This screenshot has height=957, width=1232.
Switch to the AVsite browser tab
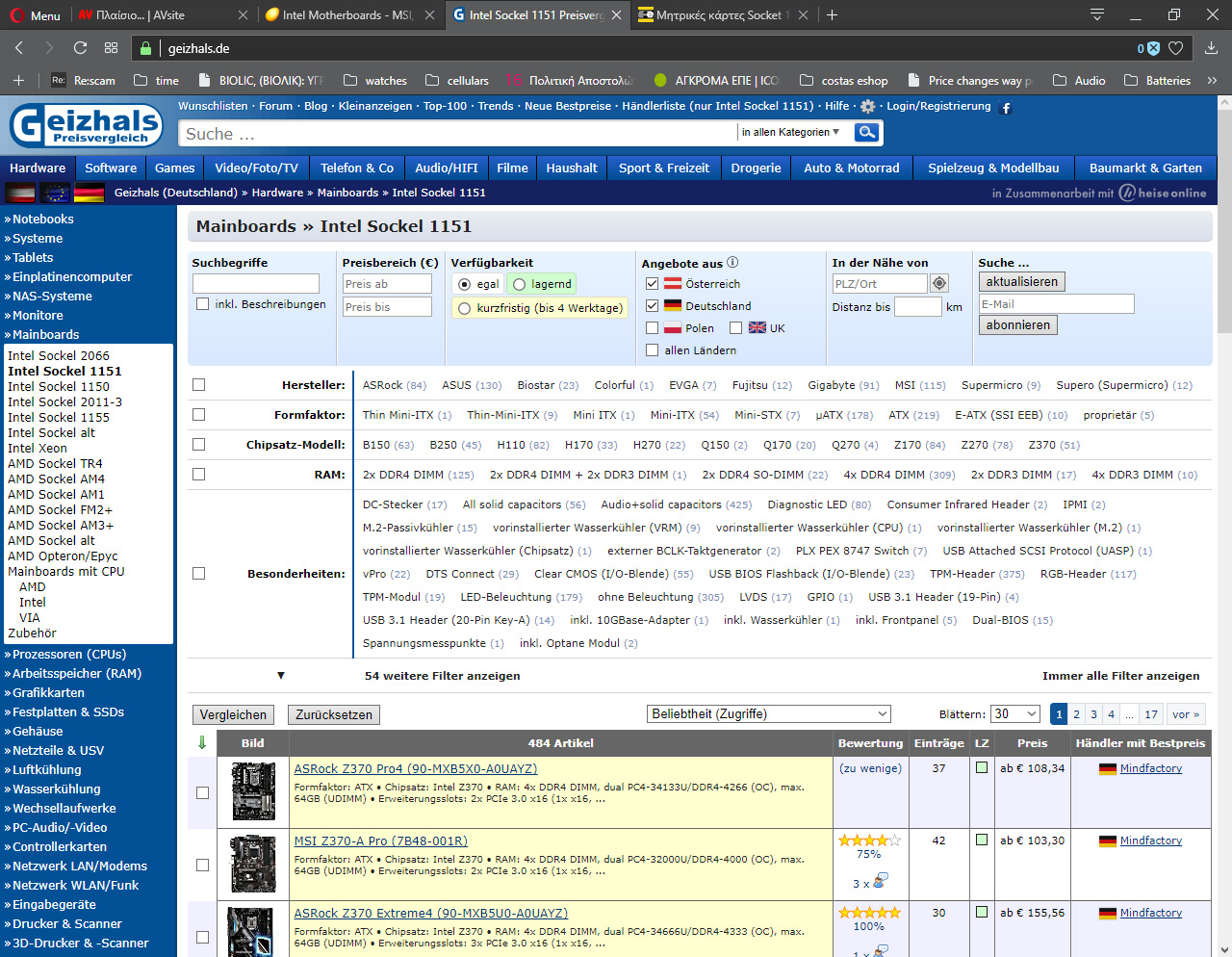tap(164, 14)
